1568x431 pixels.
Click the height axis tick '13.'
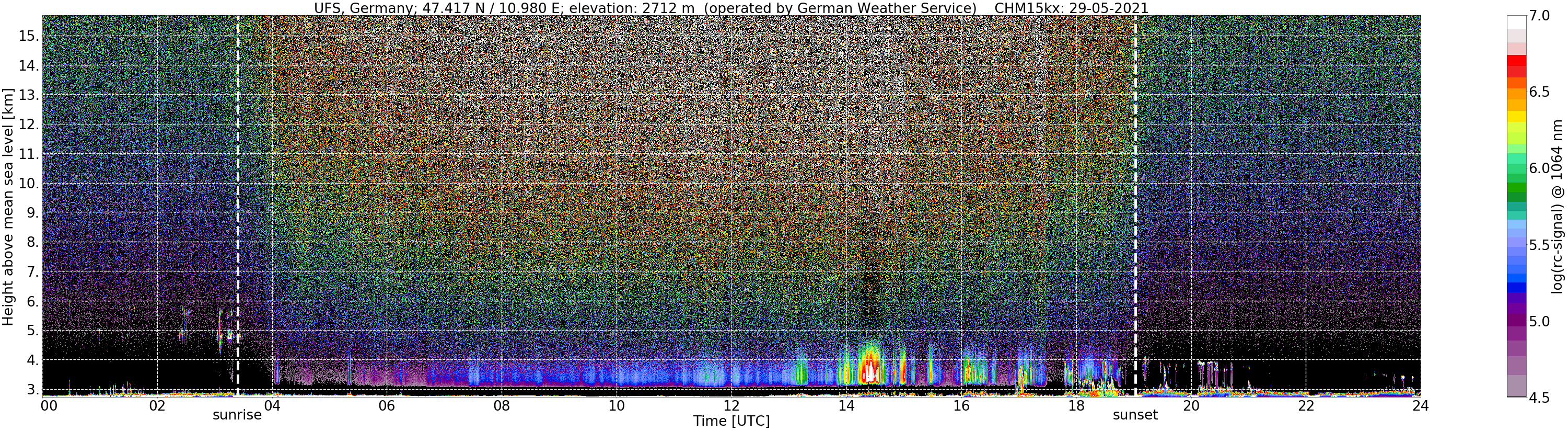point(29,95)
